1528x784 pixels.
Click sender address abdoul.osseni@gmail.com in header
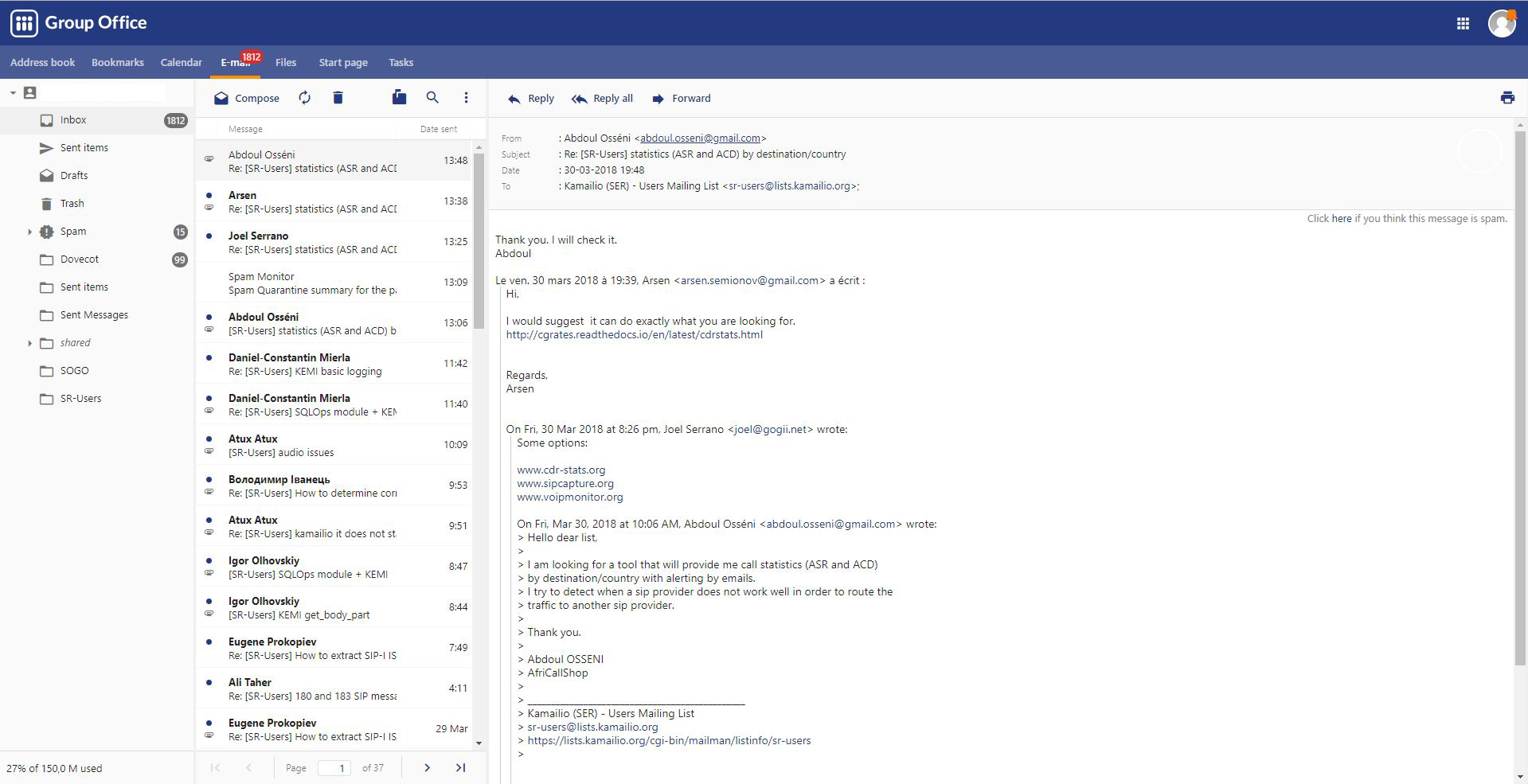[x=700, y=138]
